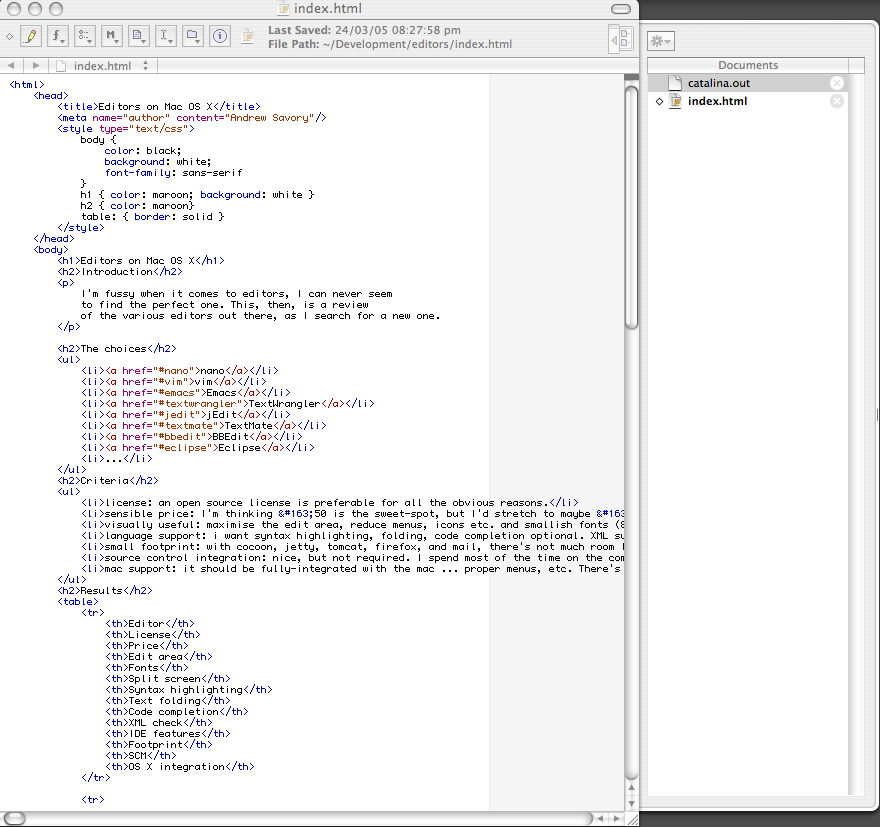The width and height of the screenshot is (880, 827).
Task: Click the File Path text in the toolbar
Action: pos(390,44)
